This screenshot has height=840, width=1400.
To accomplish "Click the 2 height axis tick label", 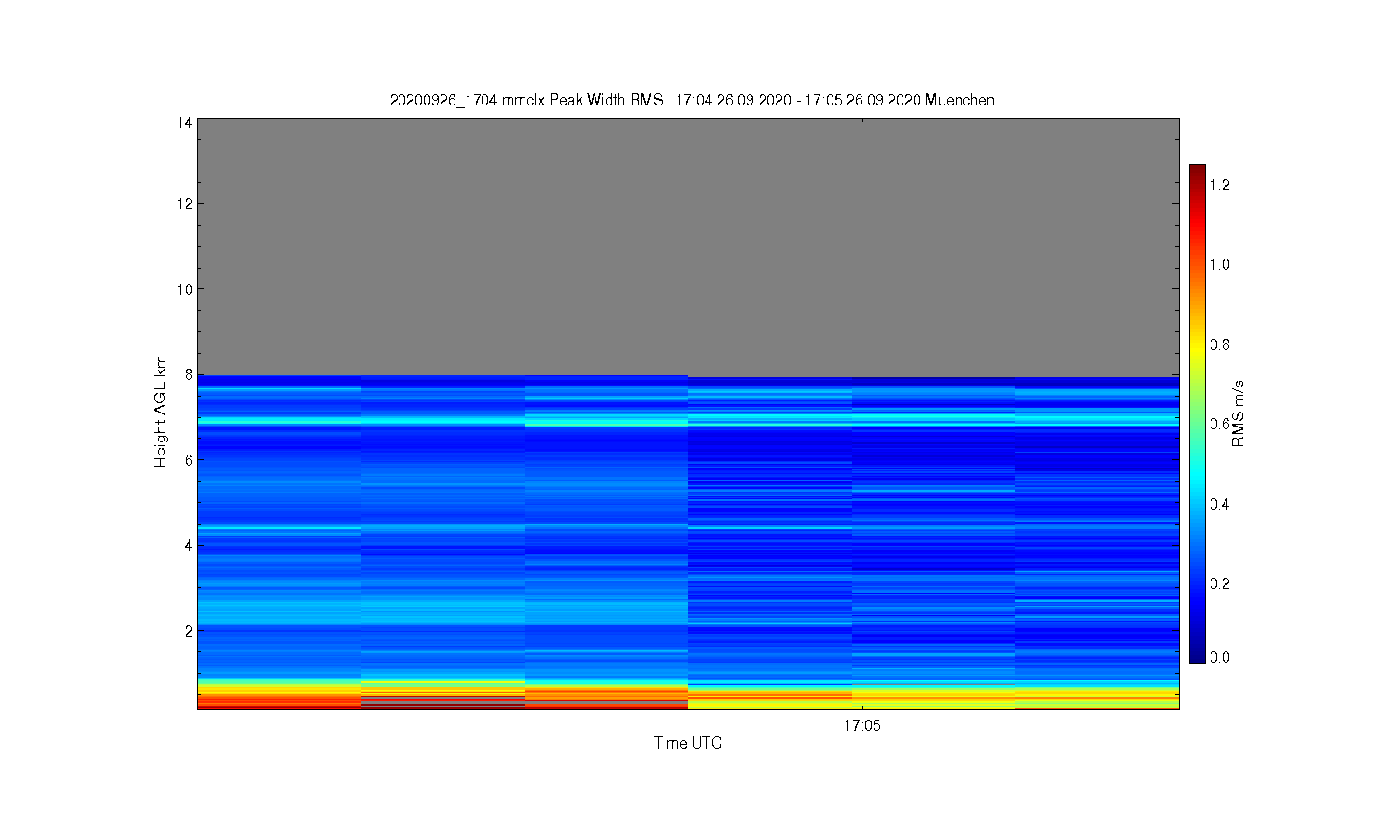I will 189,630.
